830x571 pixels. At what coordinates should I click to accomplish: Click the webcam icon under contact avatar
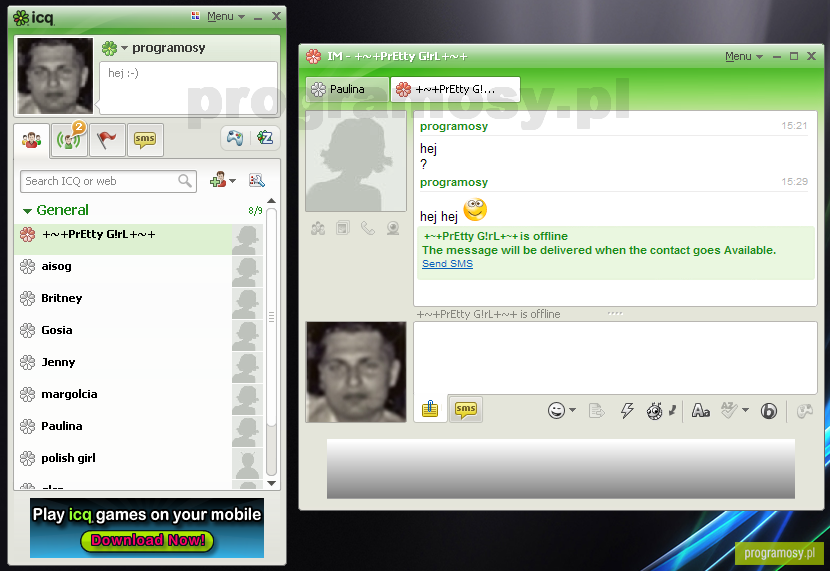(393, 228)
